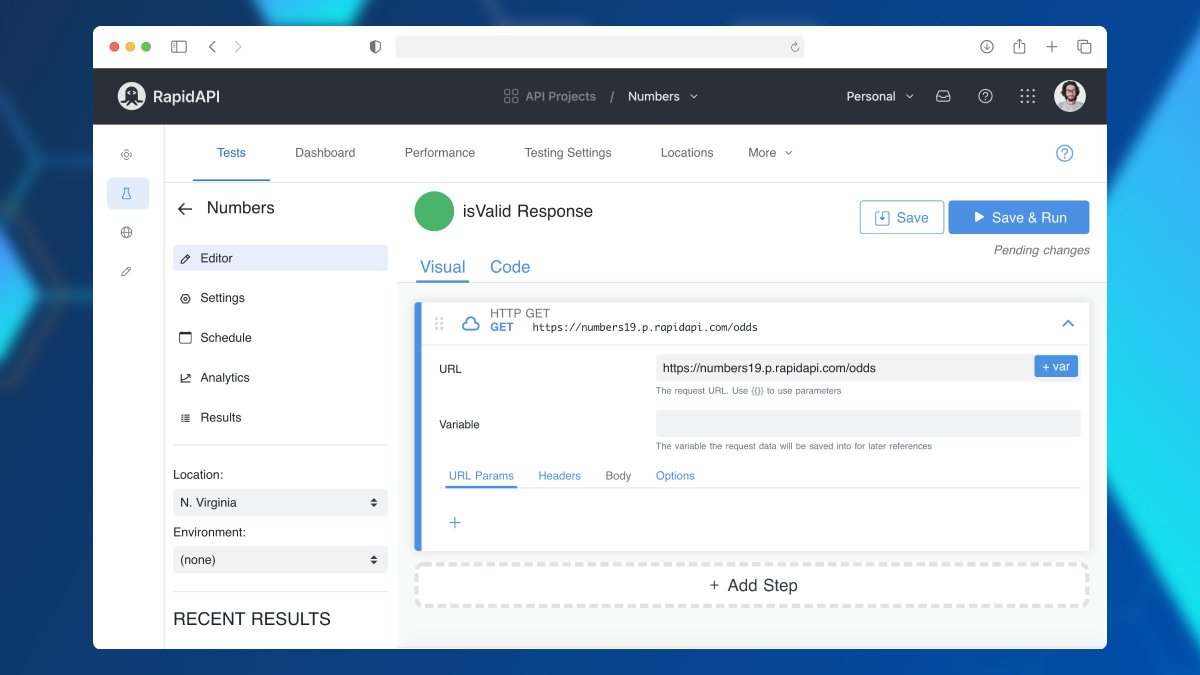1200x675 pixels.
Task: Click the privacy shield icon in the browser toolbar
Action: pyautogui.click(x=374, y=46)
